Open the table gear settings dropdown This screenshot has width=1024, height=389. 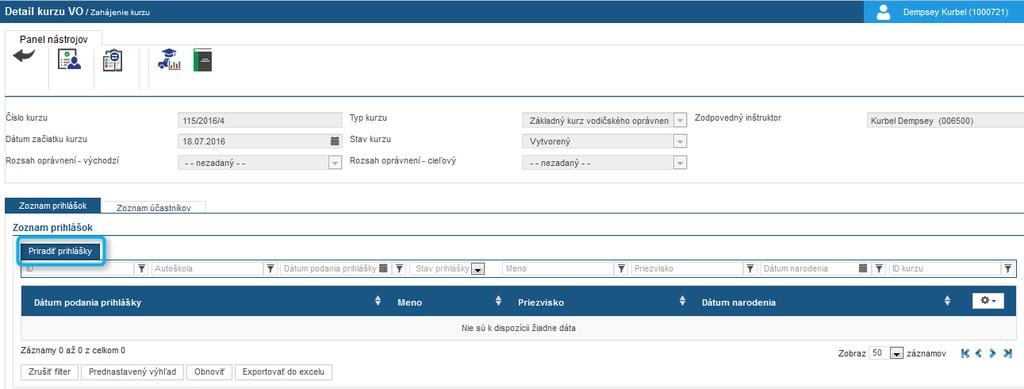pyautogui.click(x=984, y=301)
